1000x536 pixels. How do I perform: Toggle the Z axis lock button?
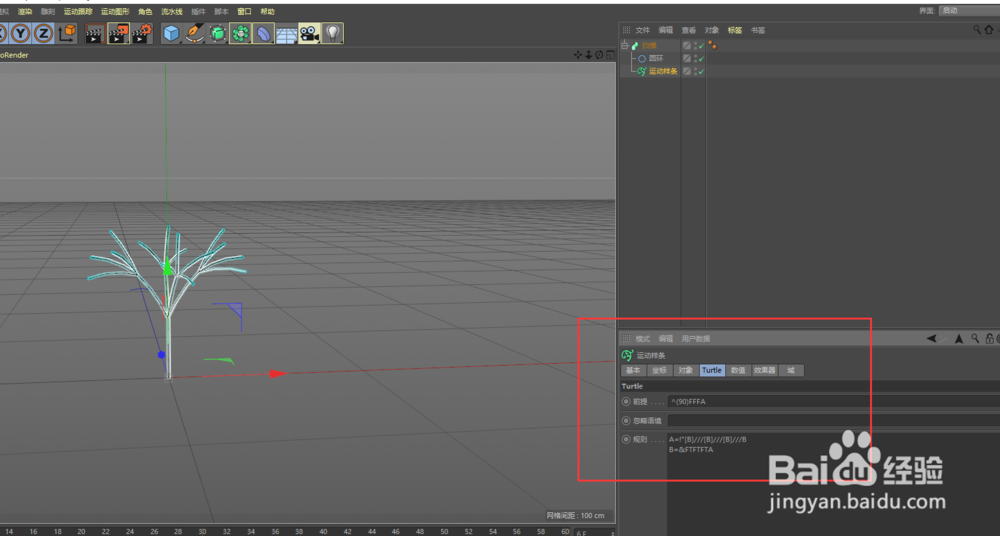[x=43, y=33]
